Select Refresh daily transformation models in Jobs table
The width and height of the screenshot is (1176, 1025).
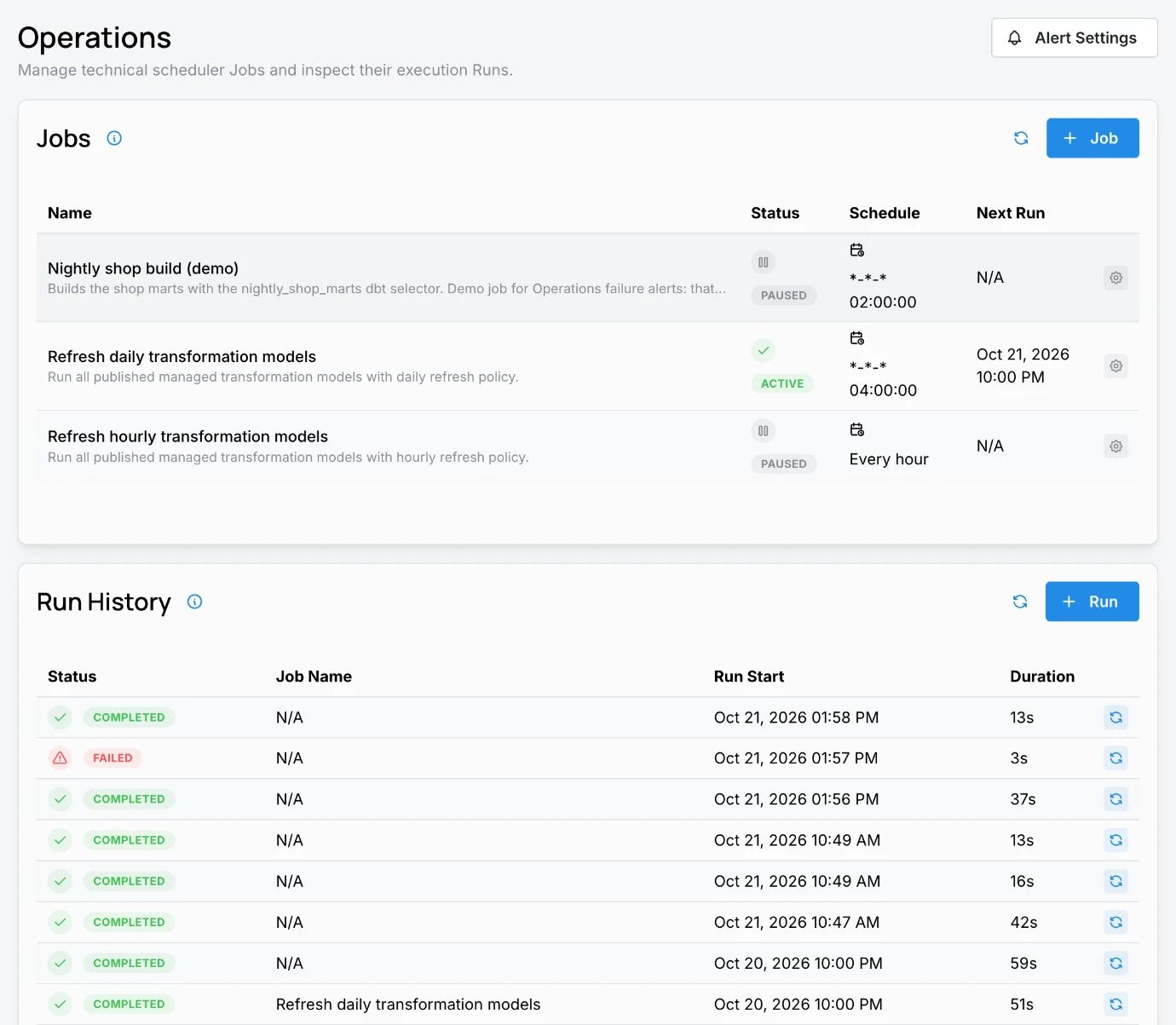coord(182,357)
